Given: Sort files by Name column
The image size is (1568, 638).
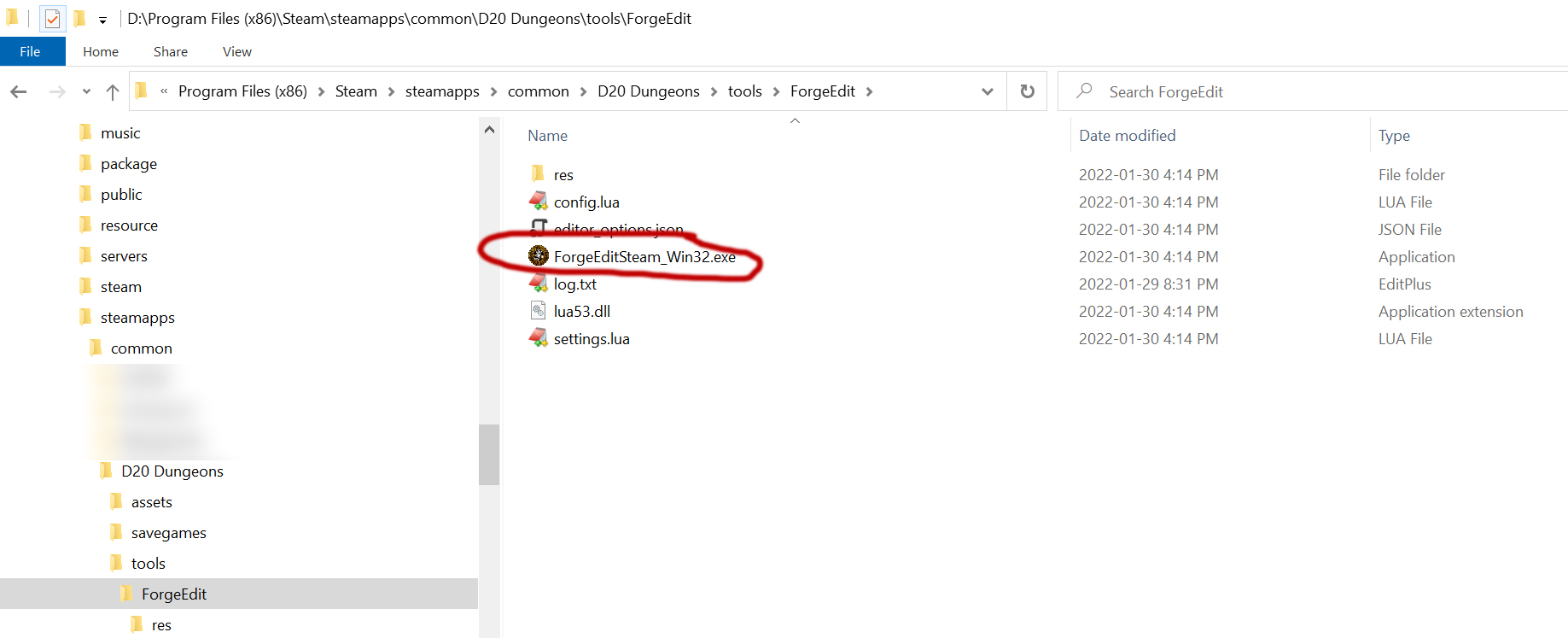Looking at the screenshot, I should click(x=547, y=136).
